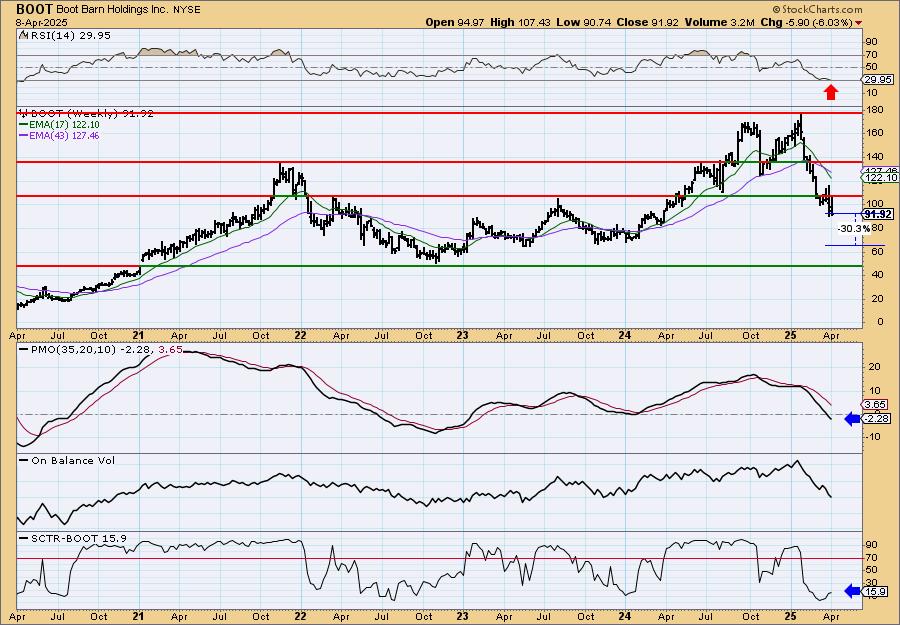The width and height of the screenshot is (900, 625).
Task: Click the 160 price axis label
Action: (x=875, y=133)
